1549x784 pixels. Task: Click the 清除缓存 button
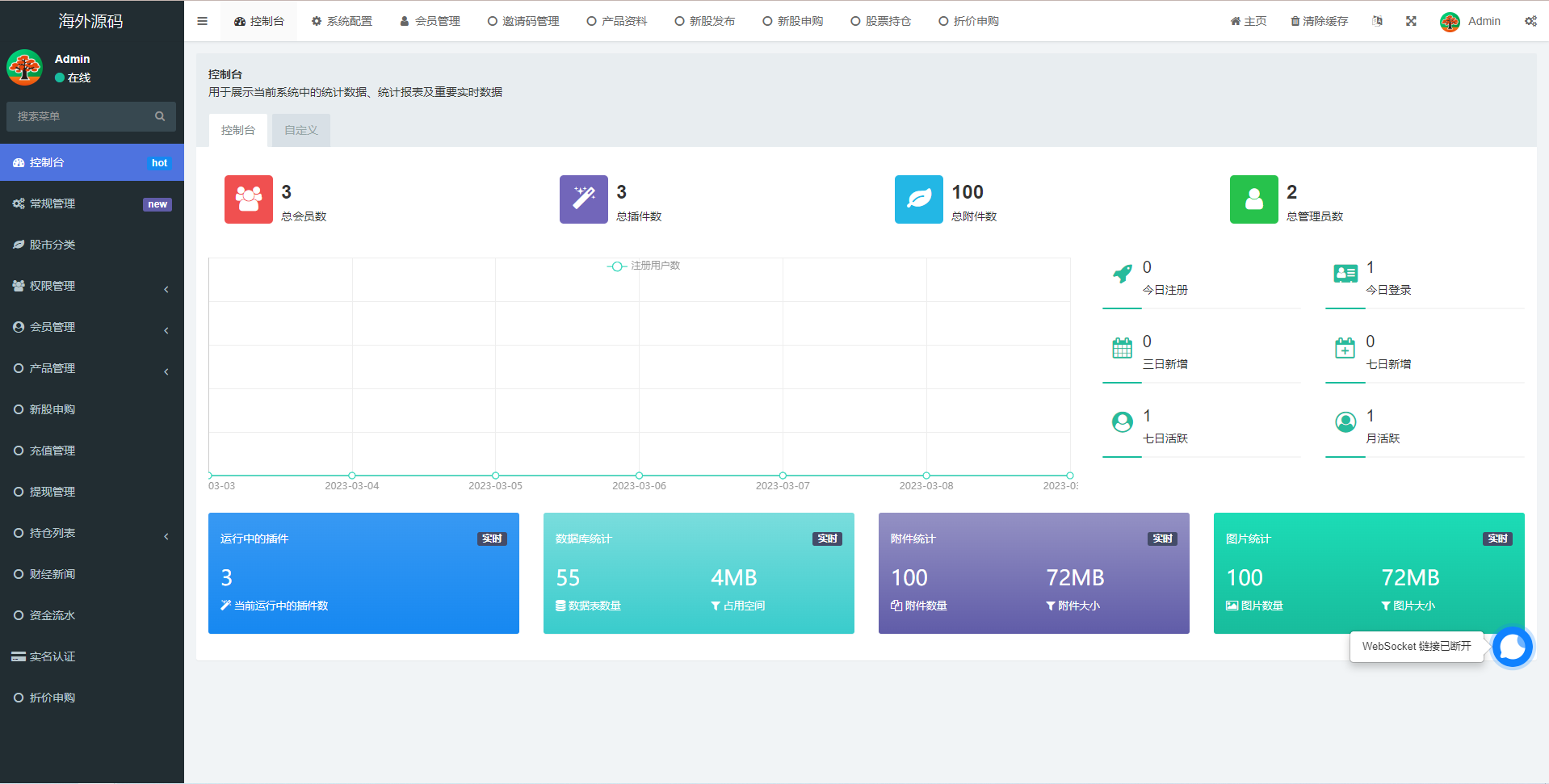tap(1319, 21)
